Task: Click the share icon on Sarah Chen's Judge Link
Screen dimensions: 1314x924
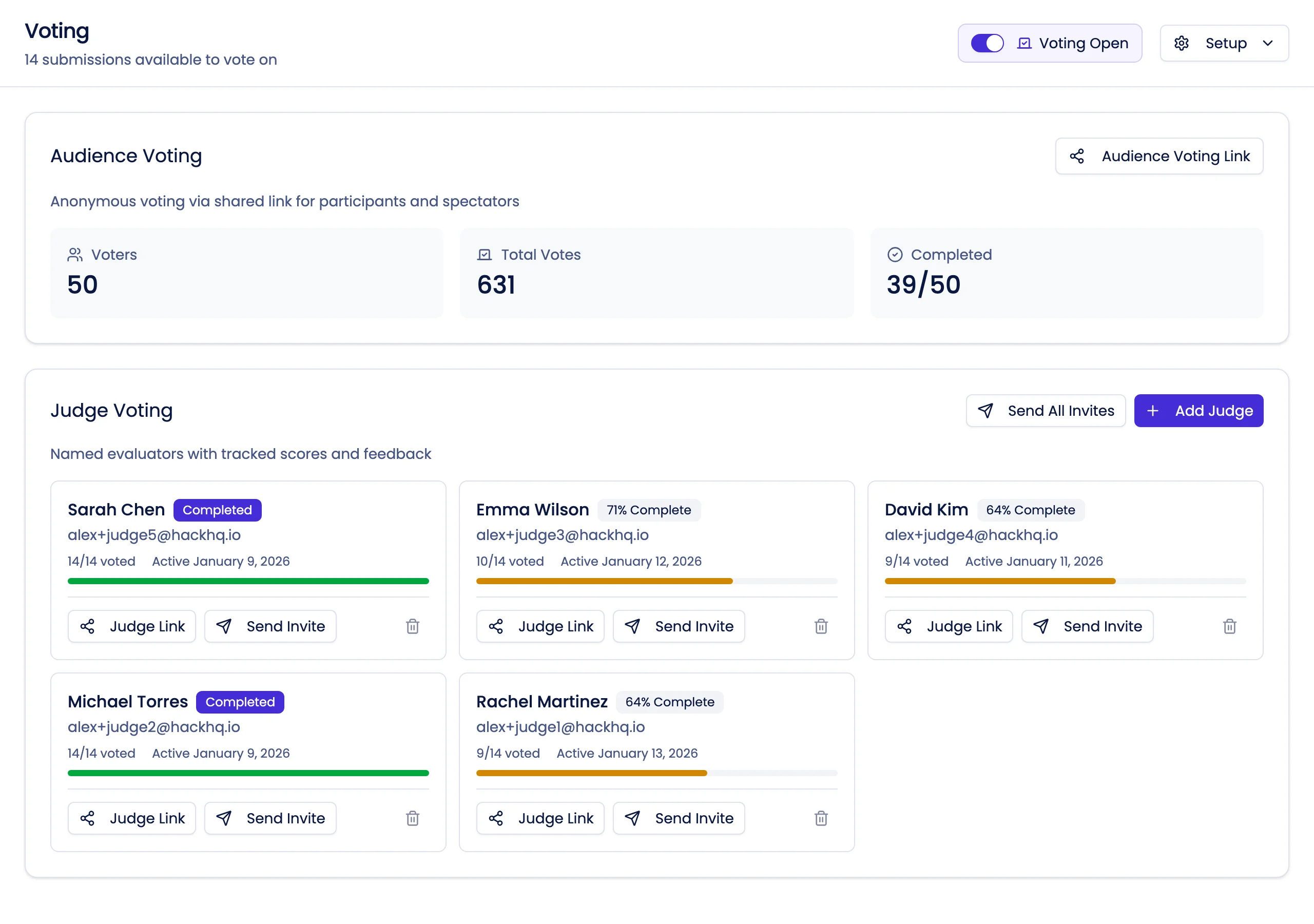Action: (x=88, y=626)
